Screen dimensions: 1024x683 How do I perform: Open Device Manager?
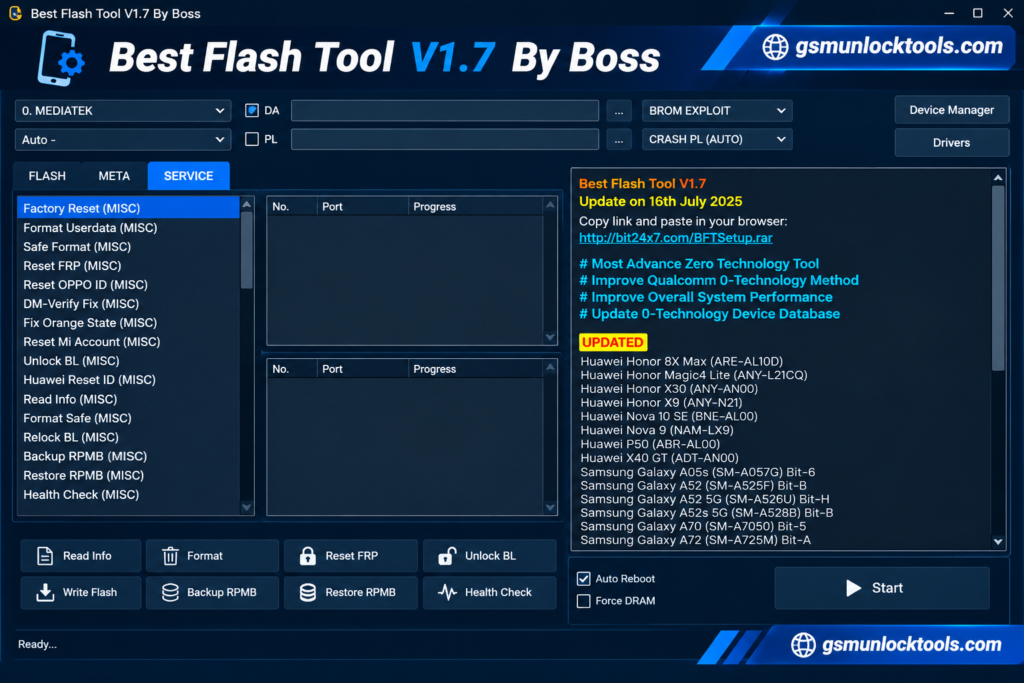[x=952, y=110]
